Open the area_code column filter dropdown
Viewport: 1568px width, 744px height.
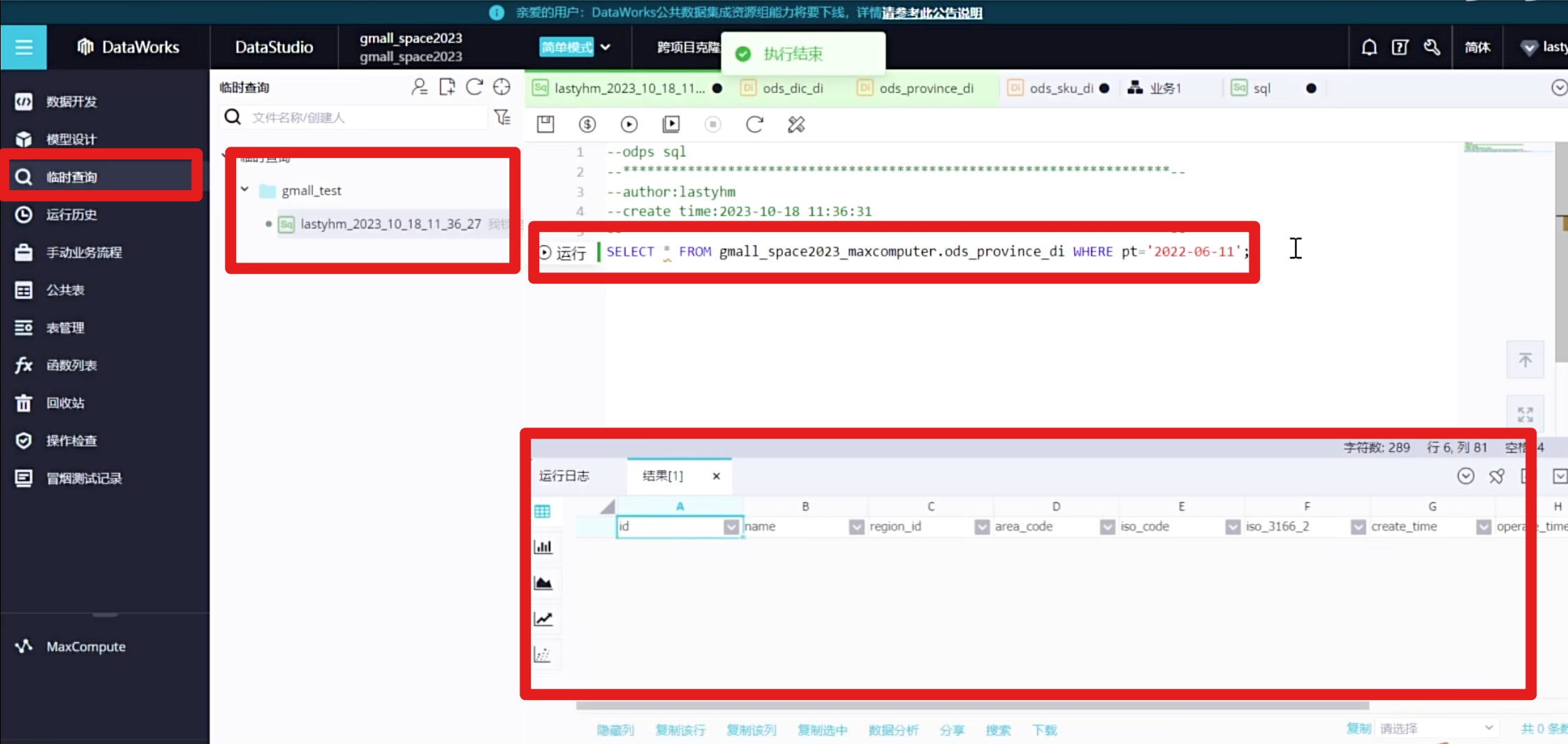(1108, 527)
